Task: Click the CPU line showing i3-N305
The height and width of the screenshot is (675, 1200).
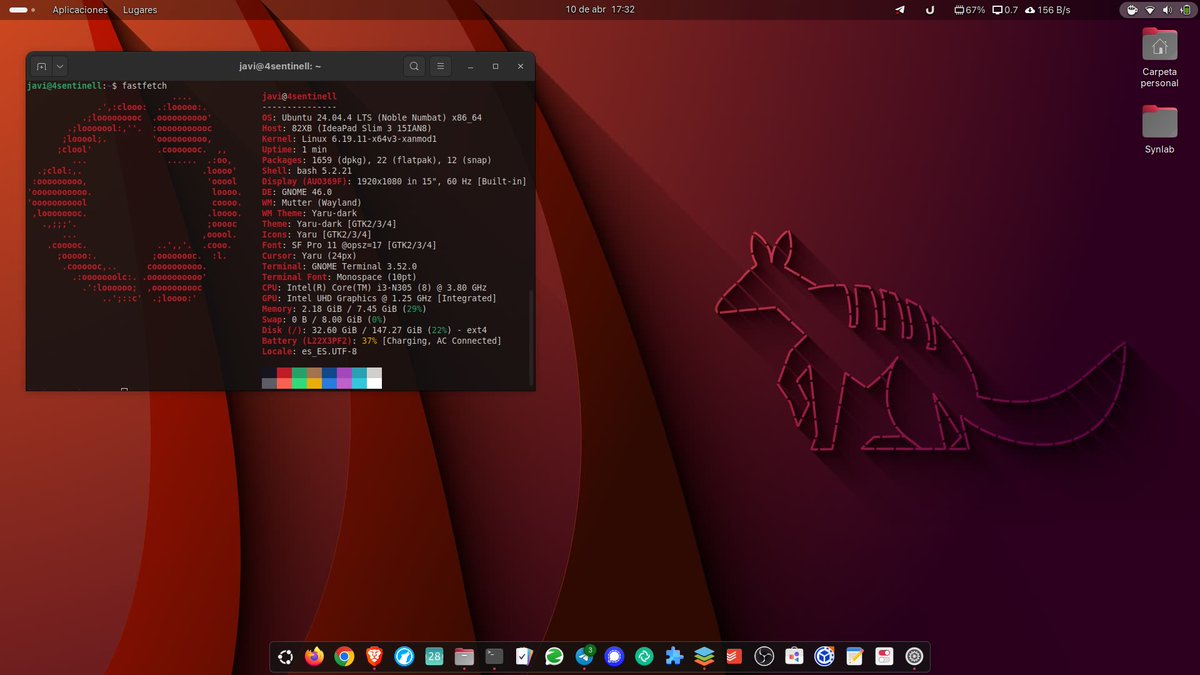Action: click(375, 287)
